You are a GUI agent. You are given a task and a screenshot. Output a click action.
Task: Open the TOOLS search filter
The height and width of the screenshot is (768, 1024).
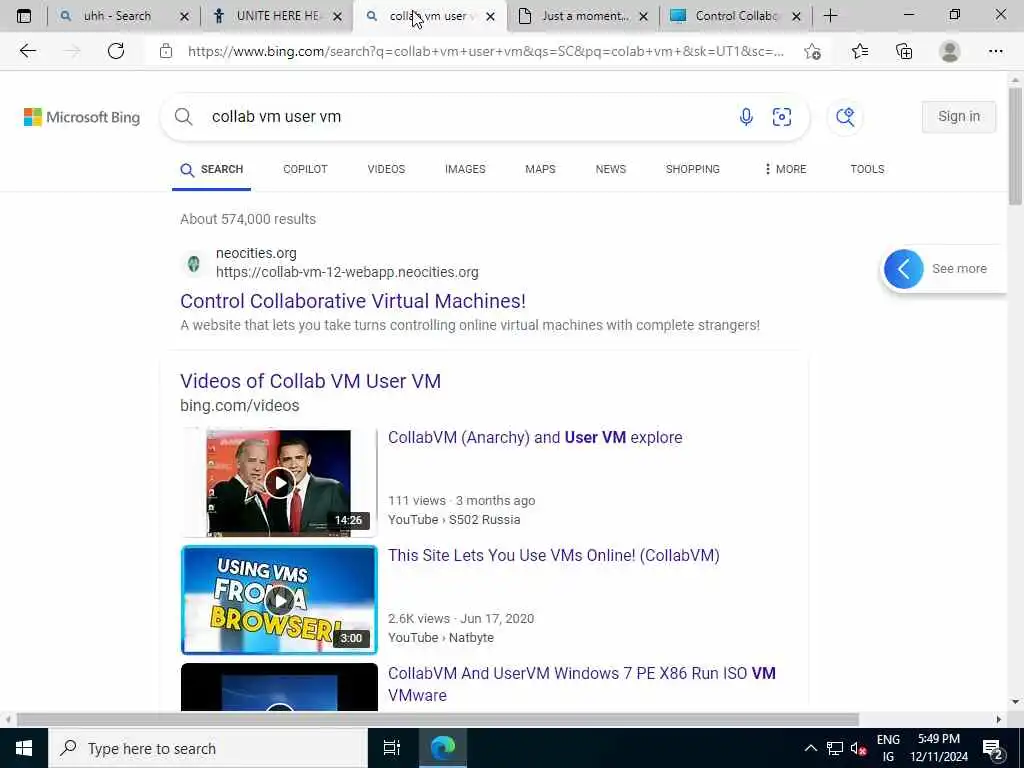(x=867, y=169)
